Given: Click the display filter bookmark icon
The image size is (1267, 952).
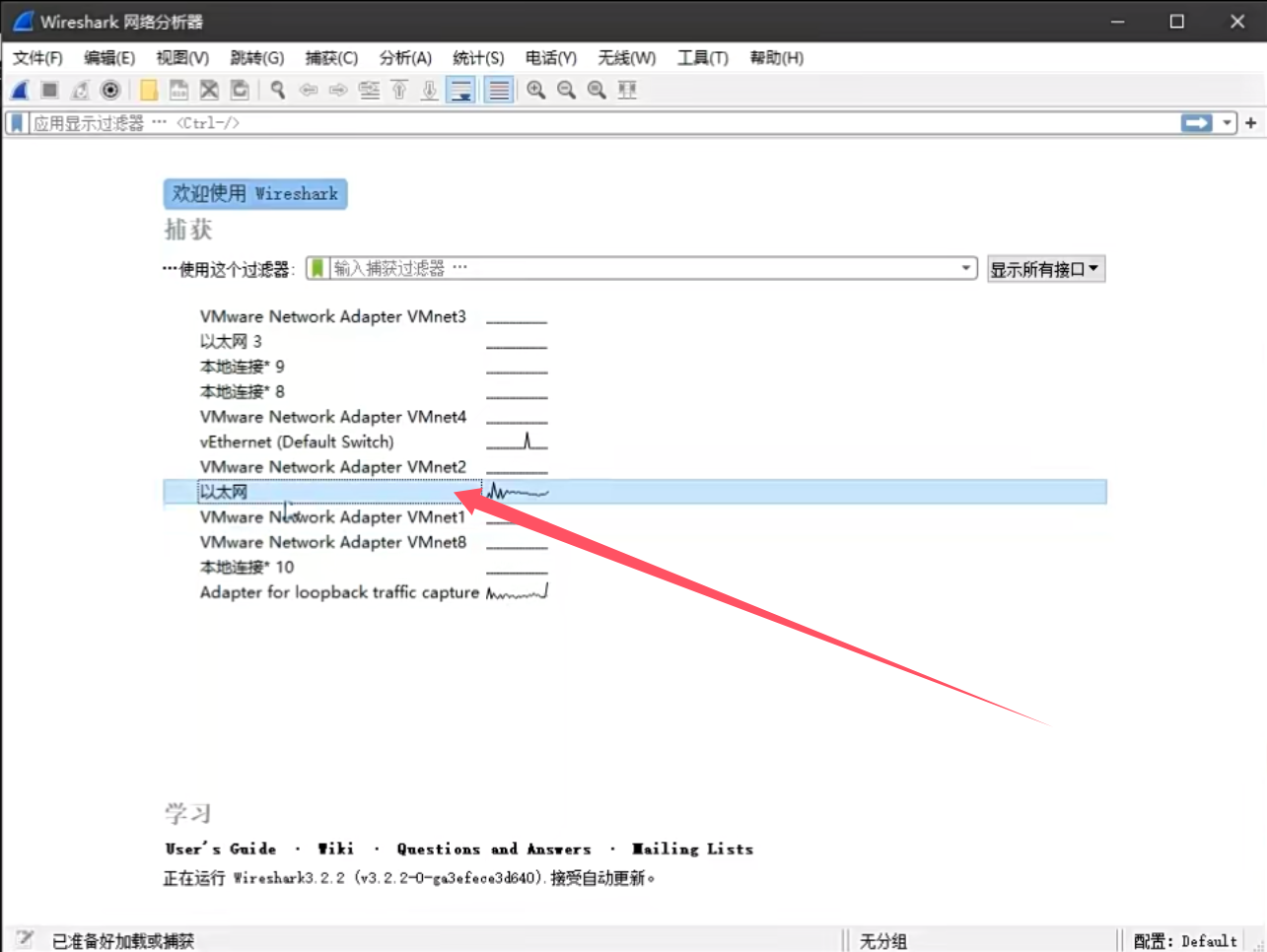Looking at the screenshot, I should coord(17,123).
